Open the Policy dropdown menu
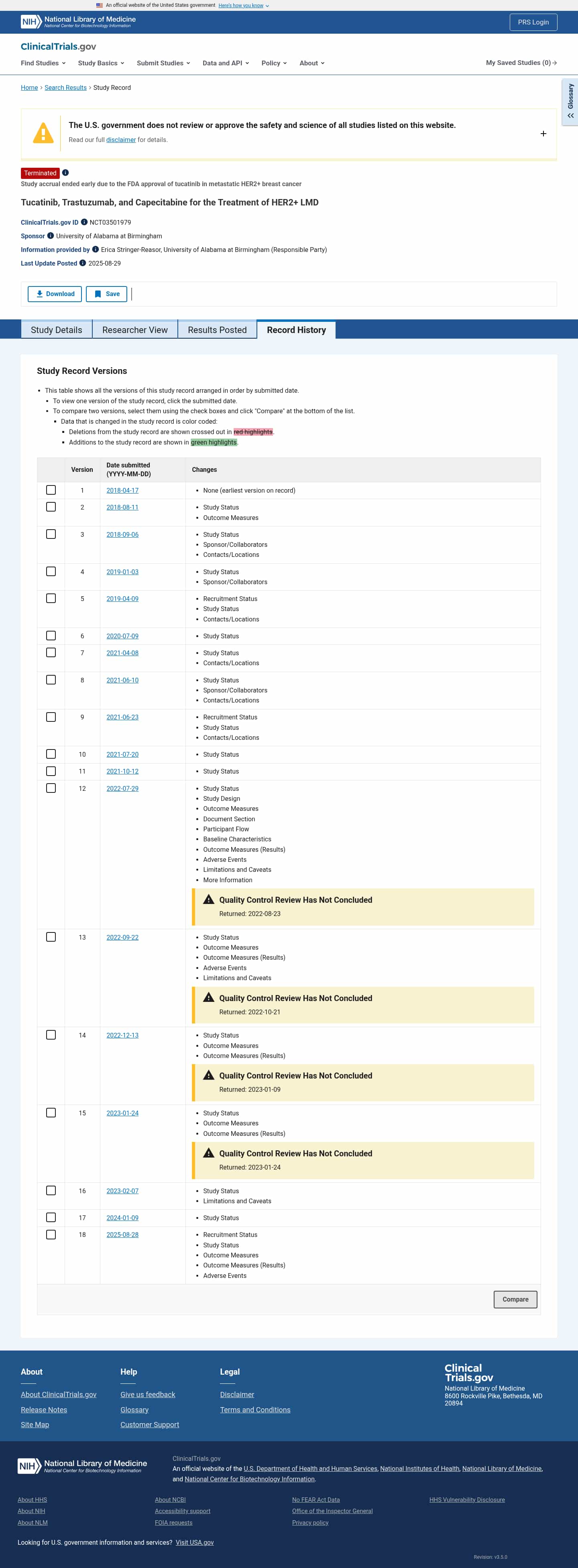578x1568 pixels. click(x=274, y=63)
